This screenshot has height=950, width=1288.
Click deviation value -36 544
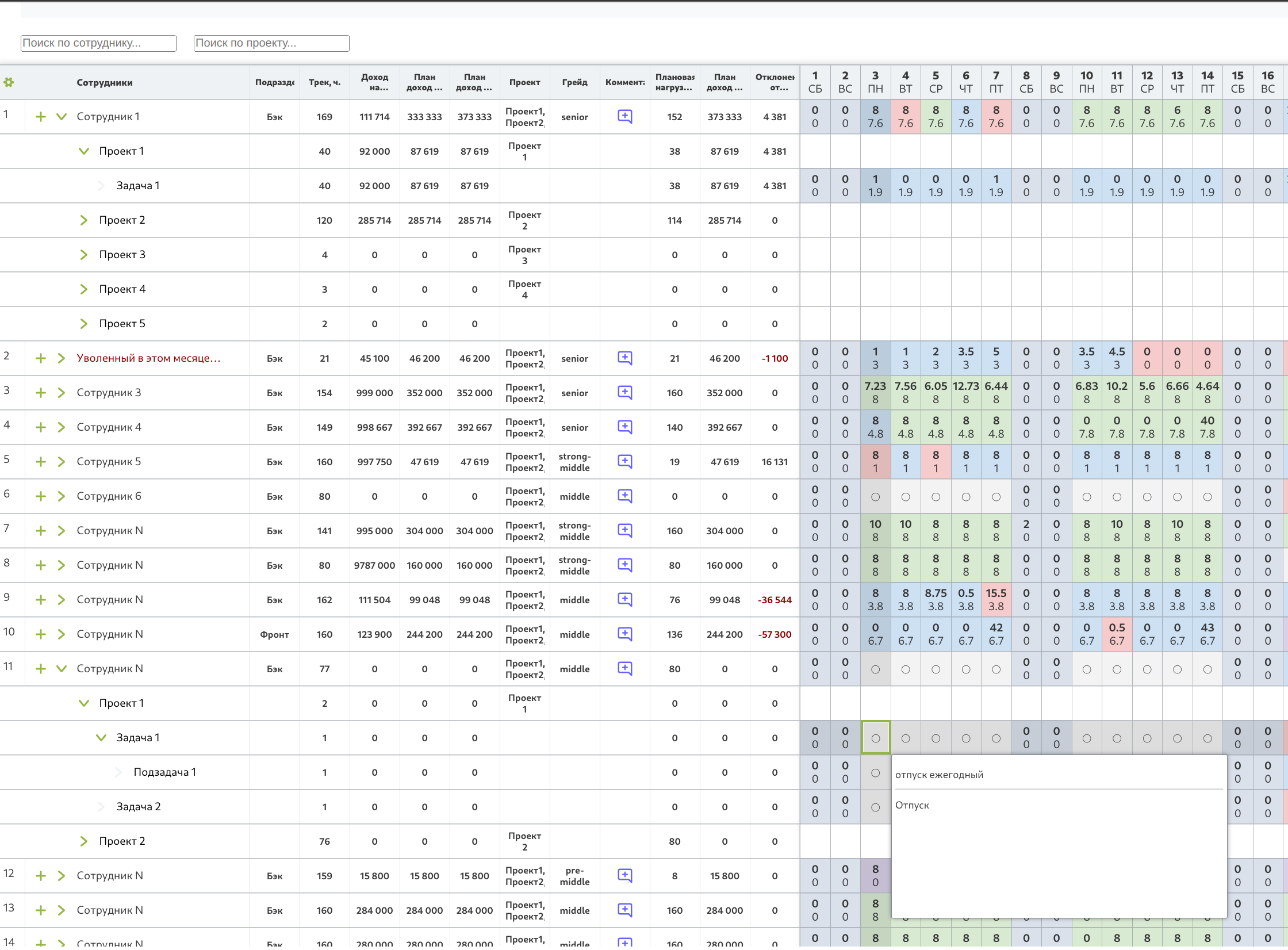775,600
